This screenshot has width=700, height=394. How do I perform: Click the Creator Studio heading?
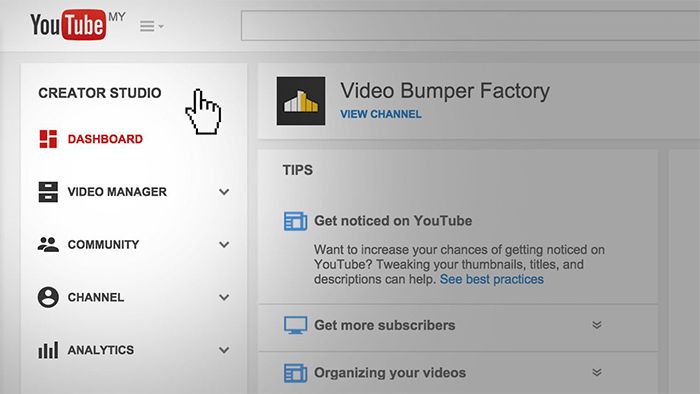pos(100,93)
